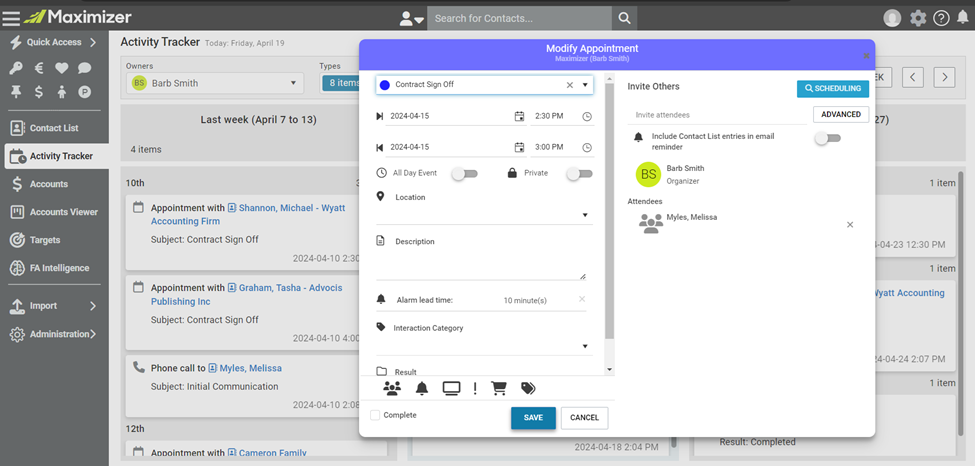
Task: Click the ADVANCED button
Action: [x=841, y=114]
